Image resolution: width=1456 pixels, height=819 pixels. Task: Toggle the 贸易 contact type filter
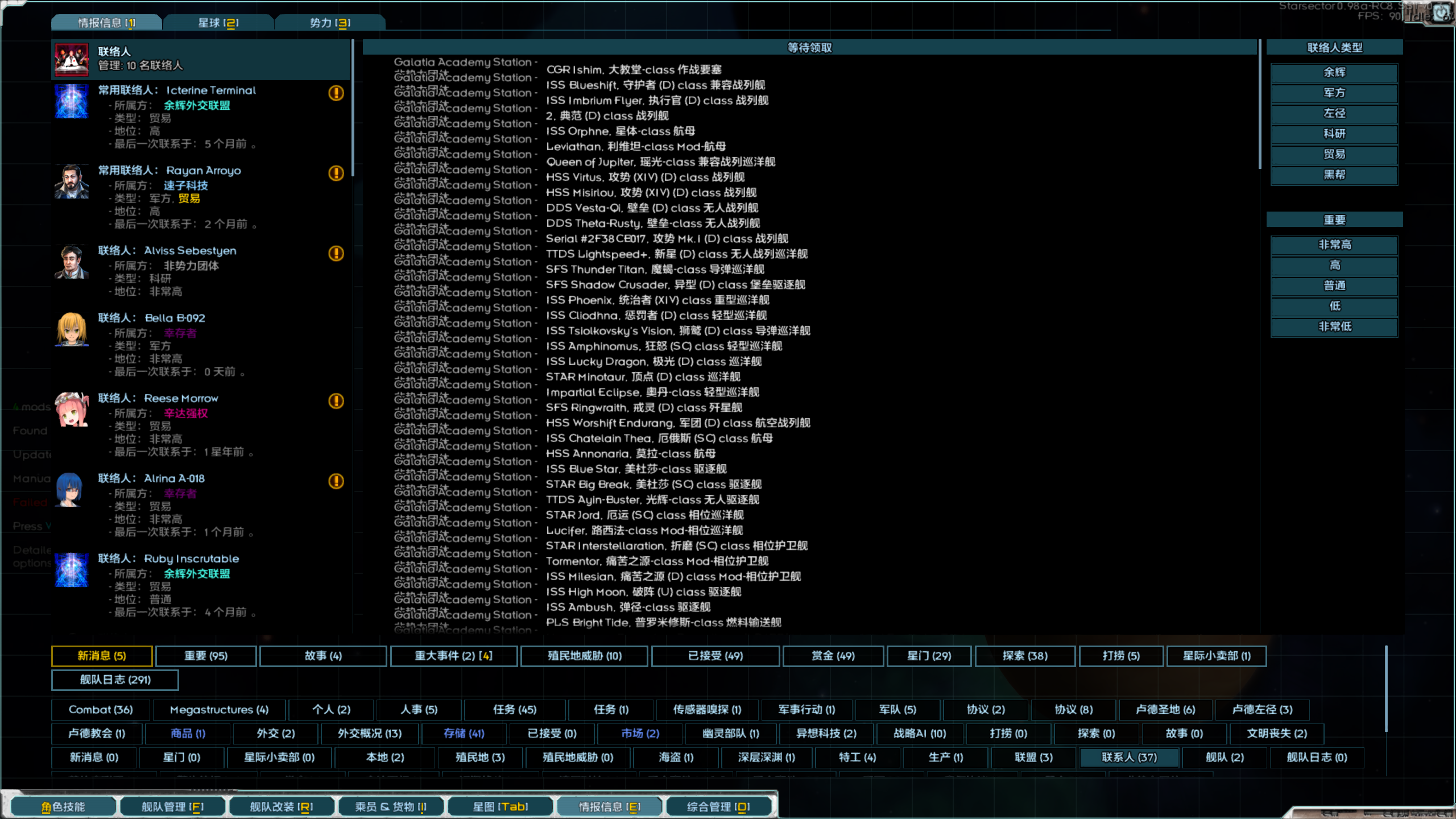point(1334,154)
